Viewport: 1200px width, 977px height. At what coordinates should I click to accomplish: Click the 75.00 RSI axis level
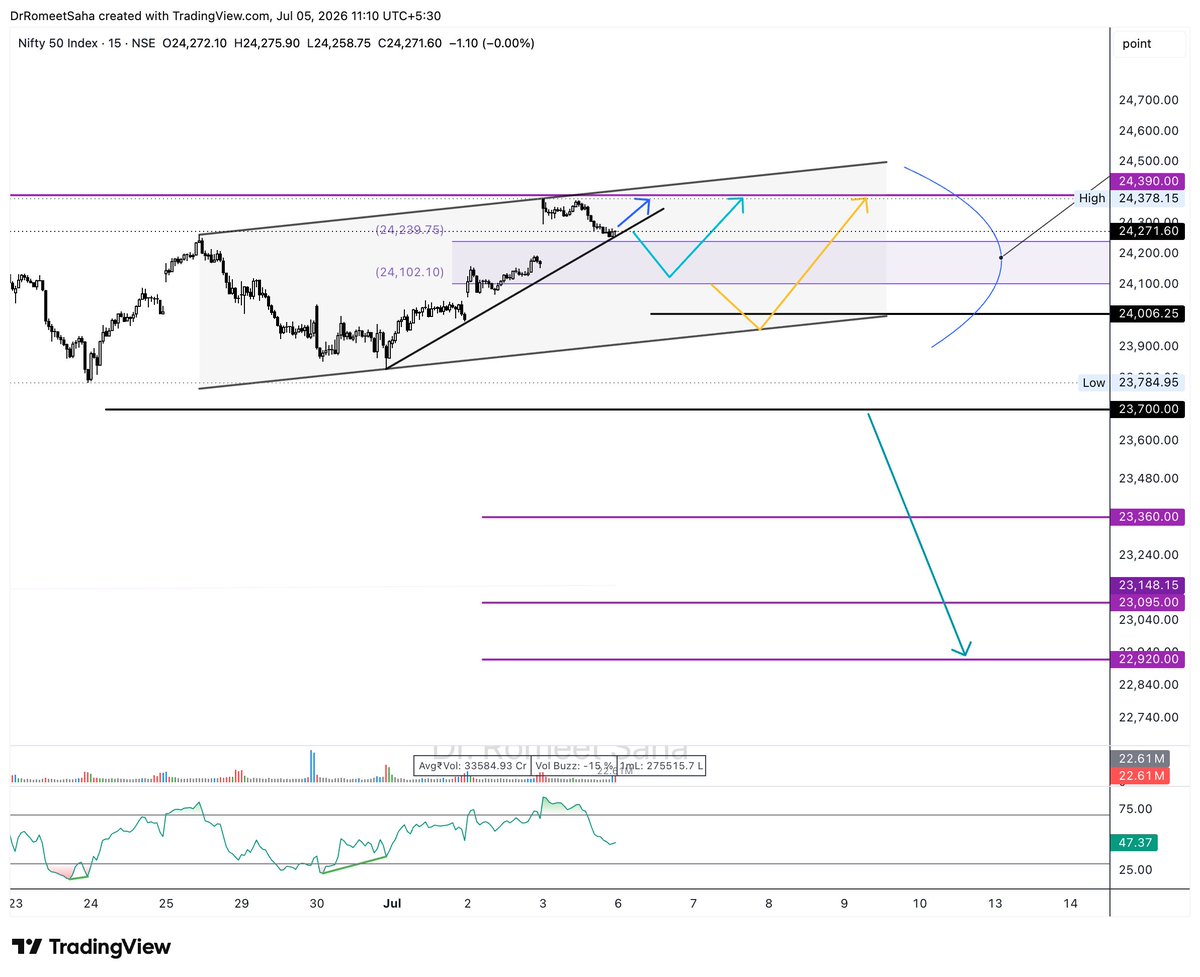pos(1136,808)
